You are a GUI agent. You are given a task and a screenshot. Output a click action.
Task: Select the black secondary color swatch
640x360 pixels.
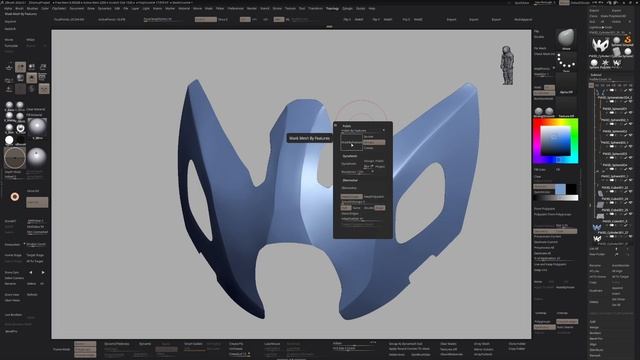click(571, 189)
